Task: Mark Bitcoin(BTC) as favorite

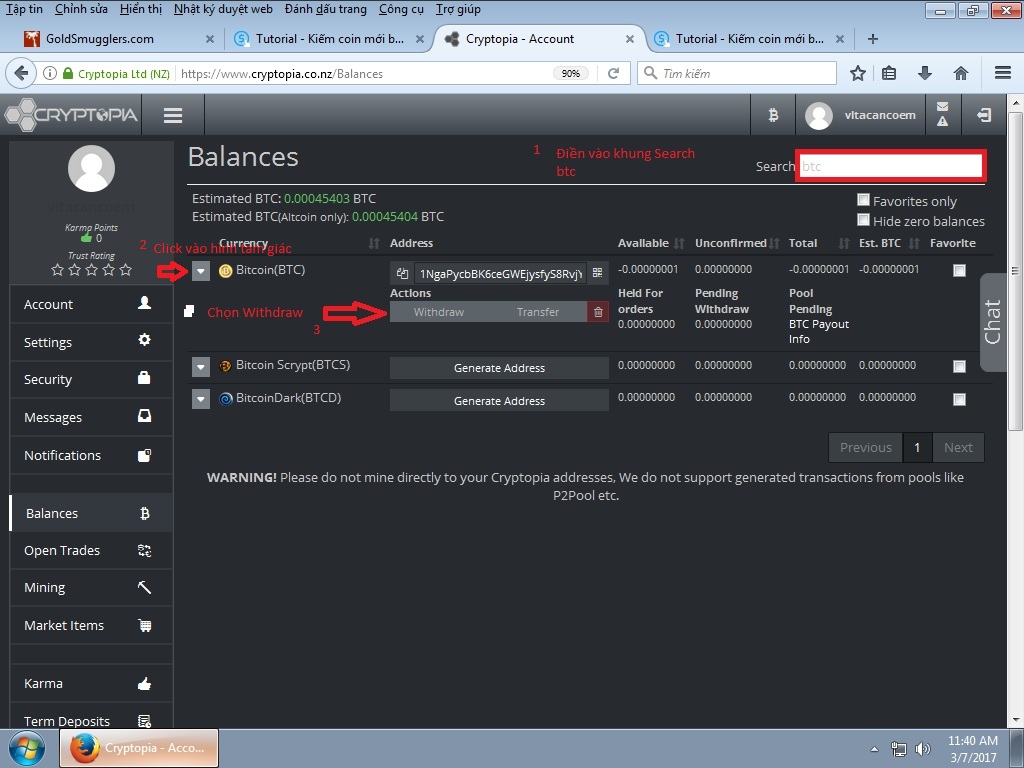Action: (x=959, y=270)
